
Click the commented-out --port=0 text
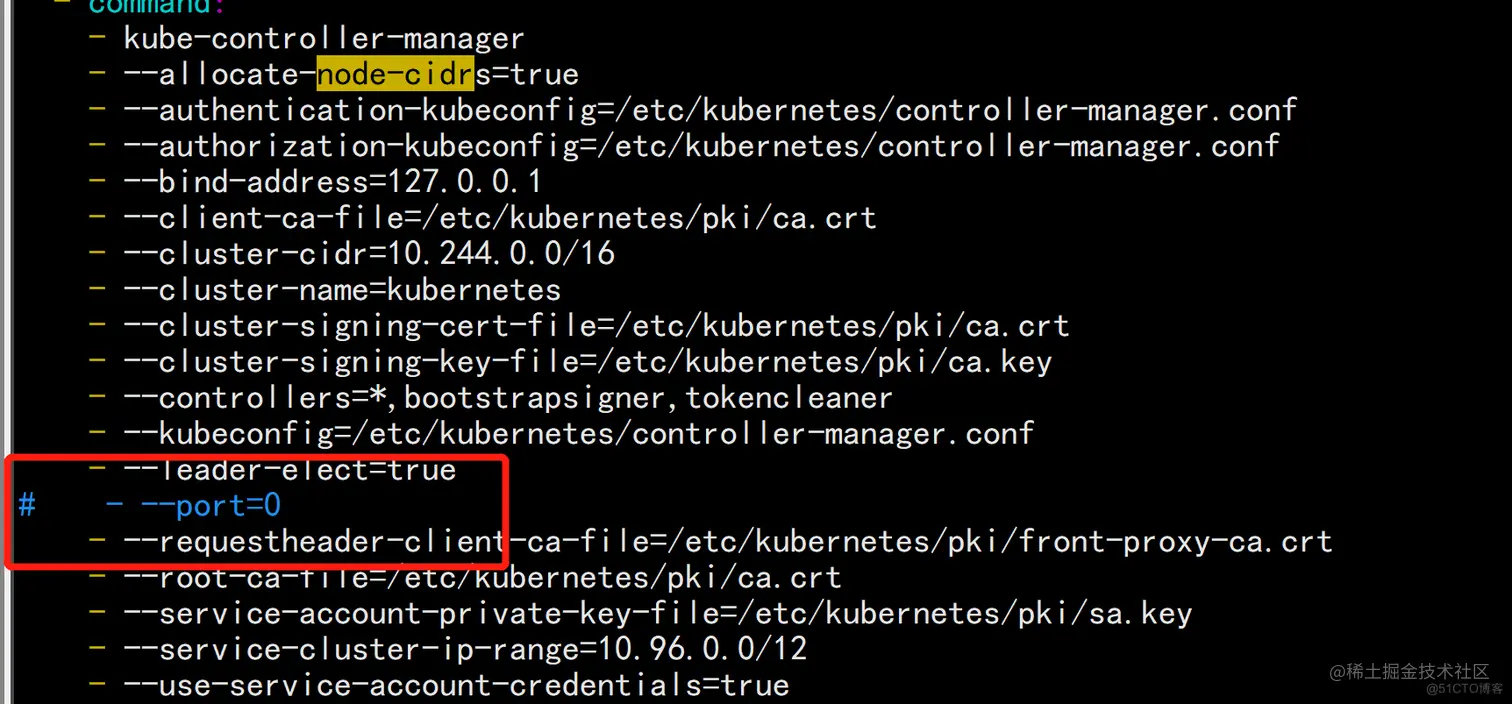(x=210, y=506)
